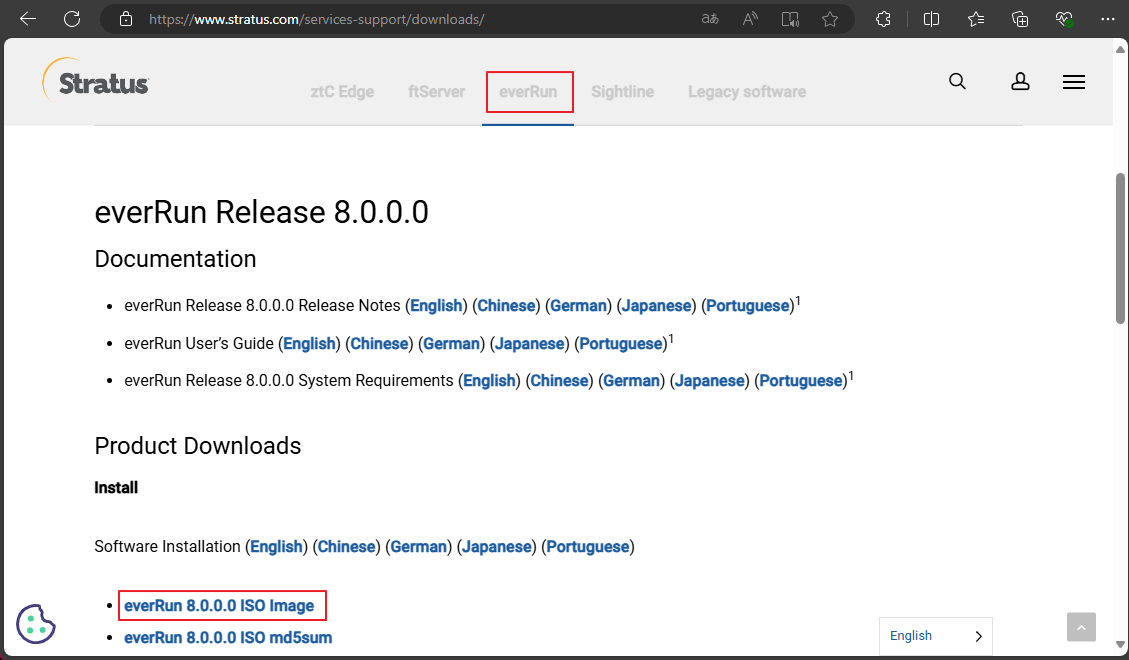Open the user account icon
The width and height of the screenshot is (1129, 660).
click(x=1020, y=81)
